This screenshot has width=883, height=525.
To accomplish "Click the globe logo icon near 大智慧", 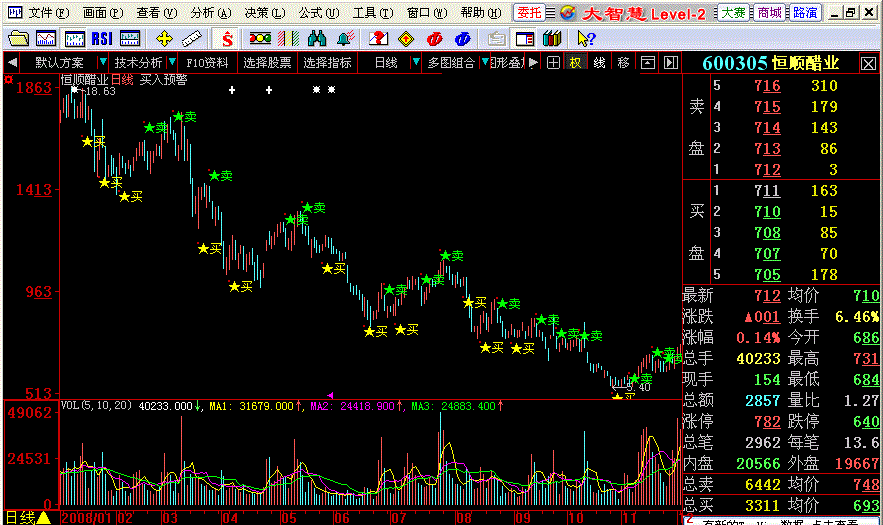I will [x=568, y=13].
